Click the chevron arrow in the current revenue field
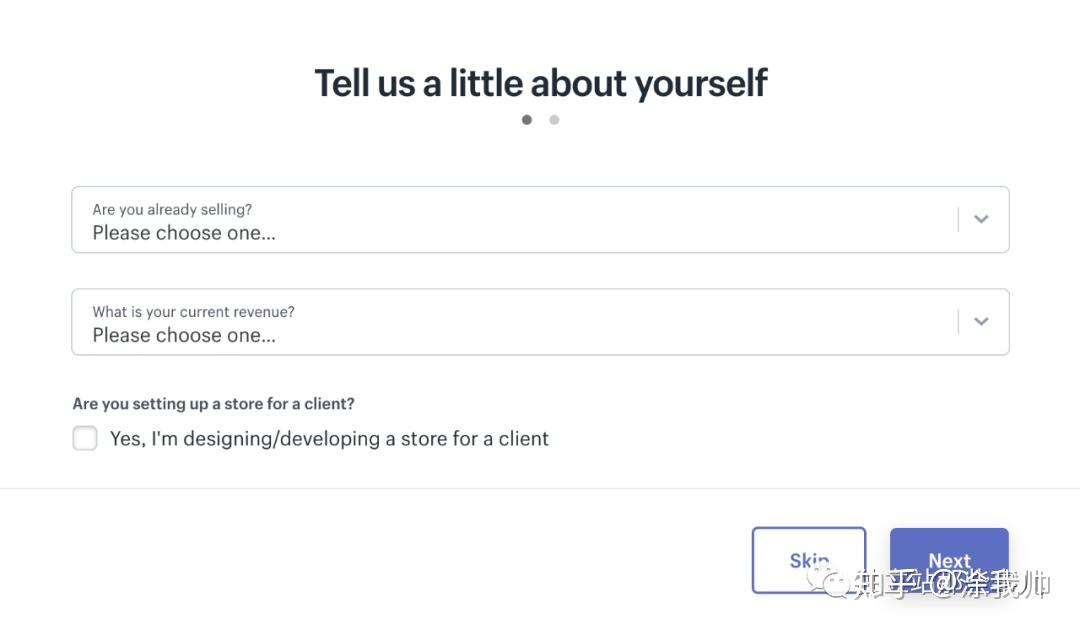1080x630 pixels. (x=981, y=322)
